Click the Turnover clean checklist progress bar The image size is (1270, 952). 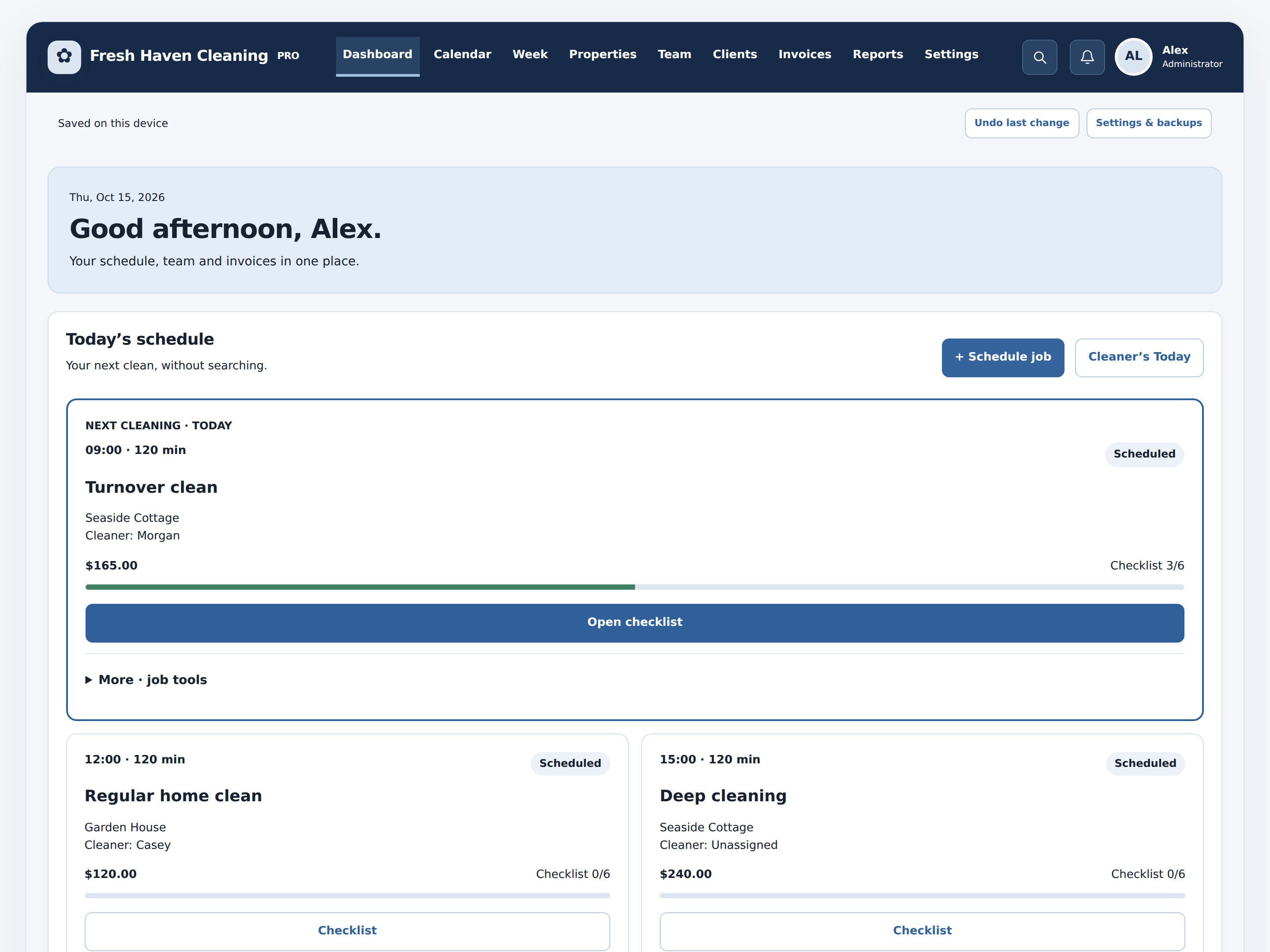pyautogui.click(x=635, y=587)
